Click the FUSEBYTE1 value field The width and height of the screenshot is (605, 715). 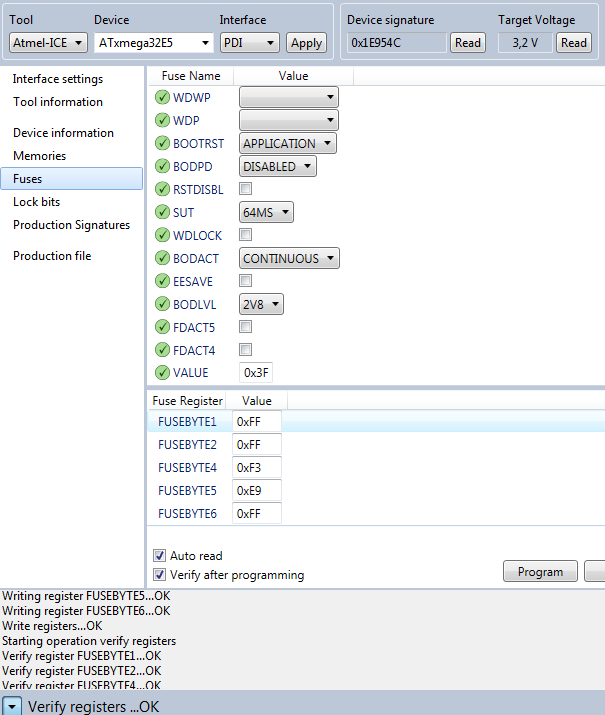pyautogui.click(x=257, y=421)
